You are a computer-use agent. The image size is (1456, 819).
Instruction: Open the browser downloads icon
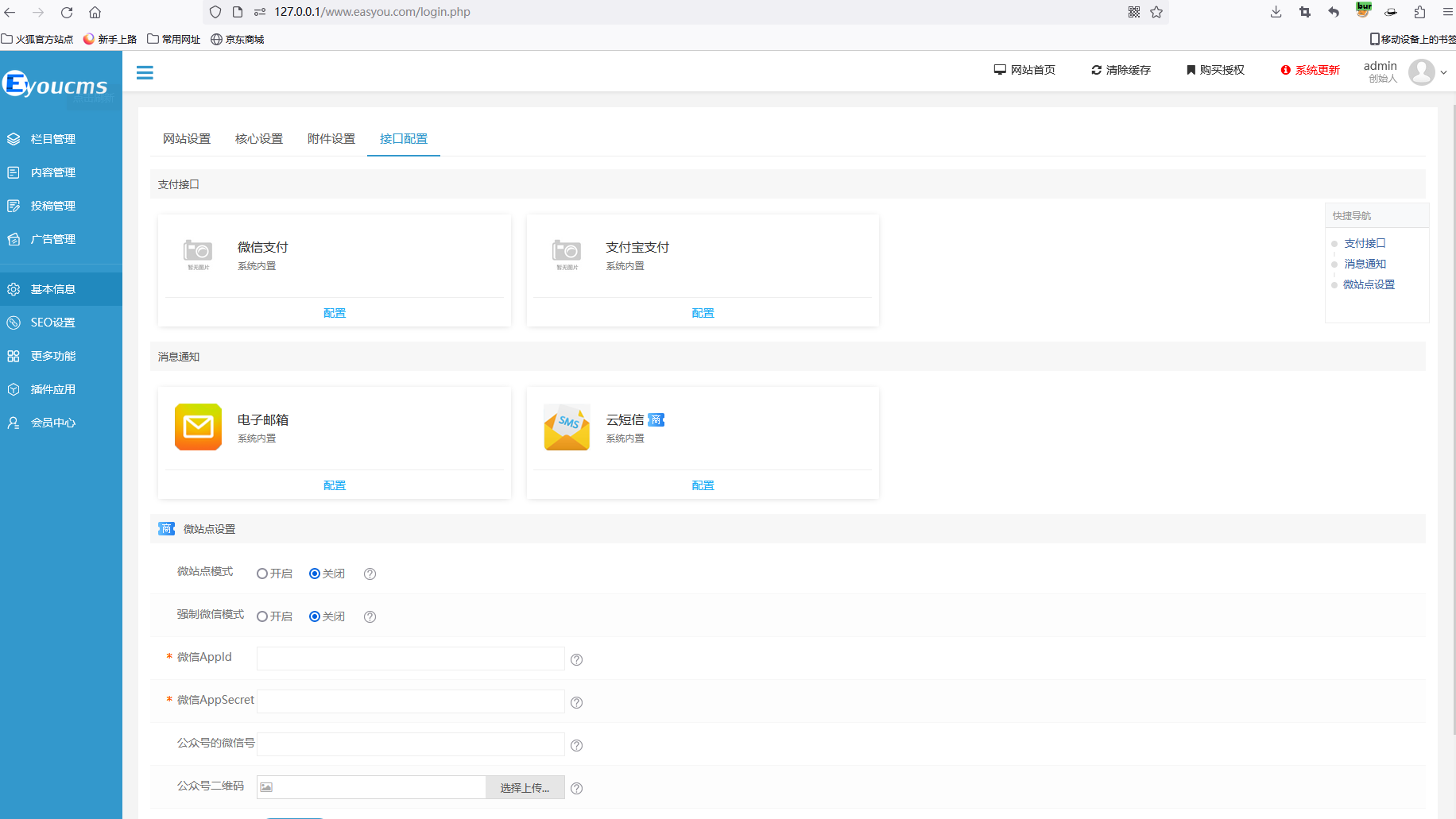click(1276, 12)
